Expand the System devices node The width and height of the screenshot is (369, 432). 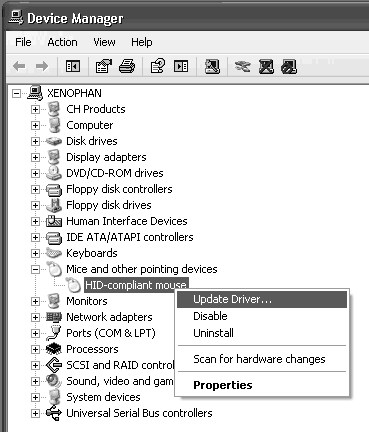(35, 397)
